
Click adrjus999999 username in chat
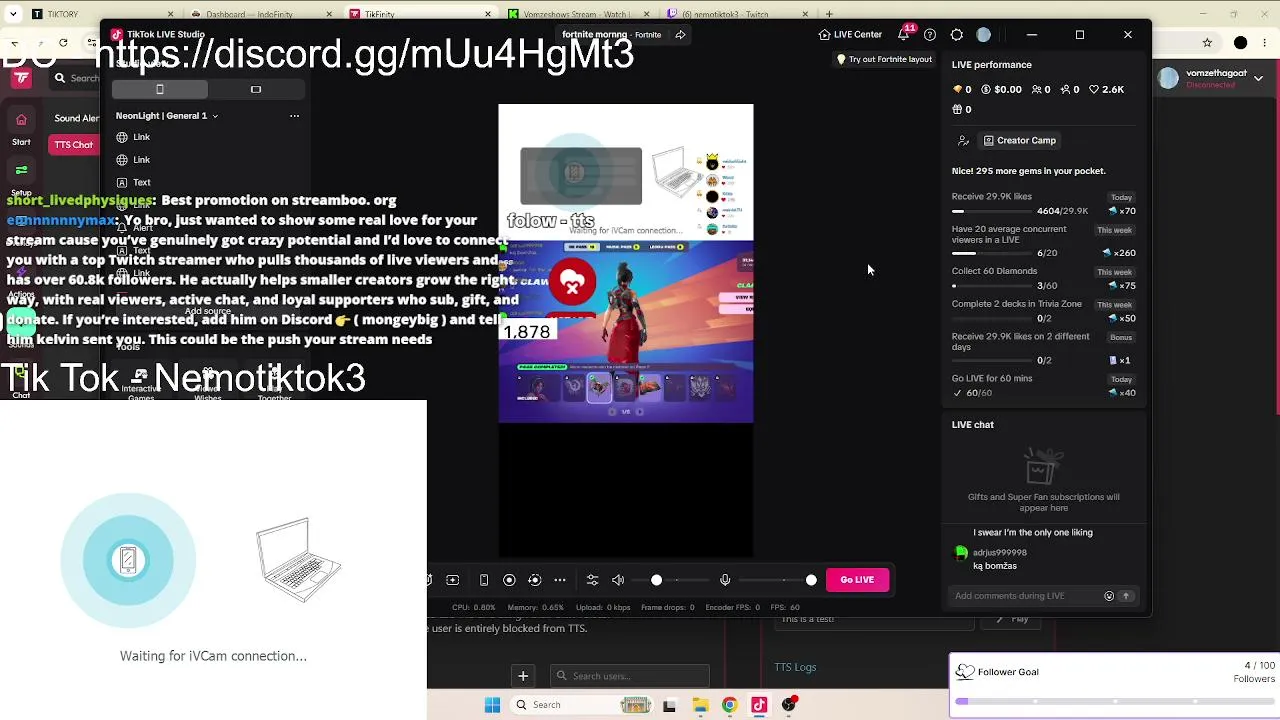(1000, 553)
